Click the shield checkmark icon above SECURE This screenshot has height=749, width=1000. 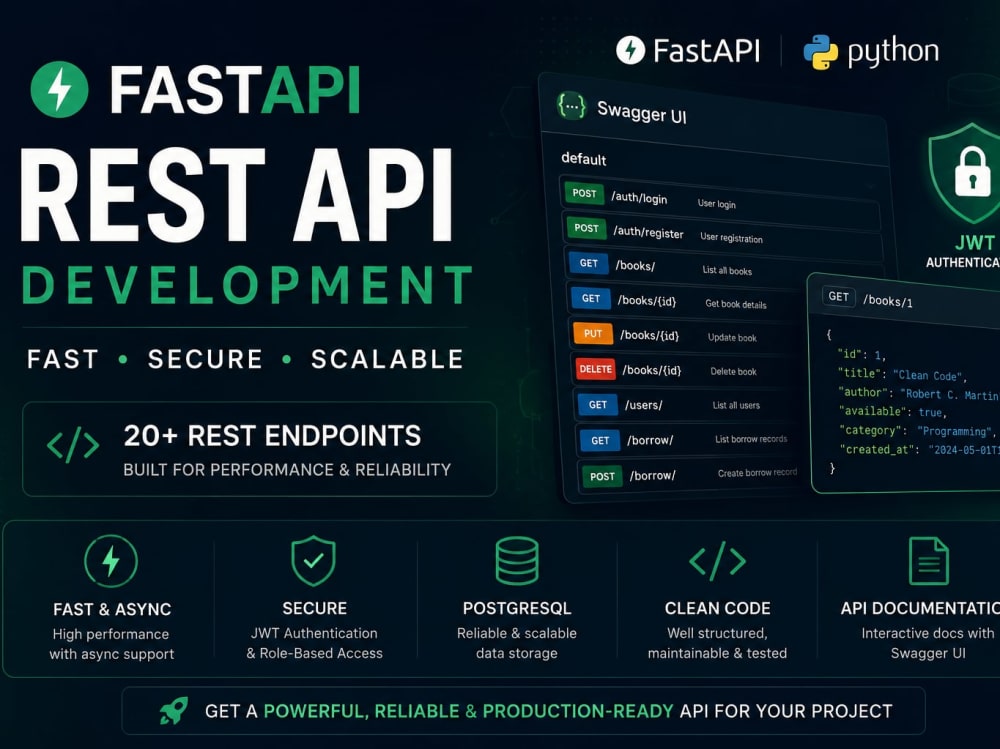tap(313, 561)
